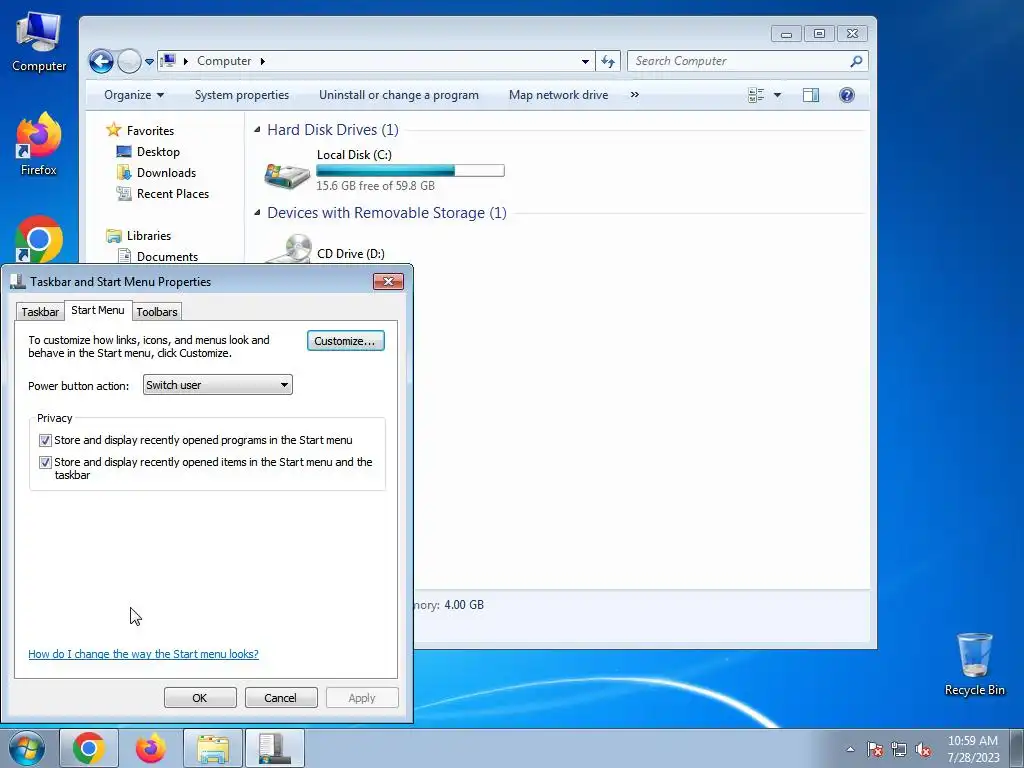Click the computer icon in address bar
1024x768 pixels.
168,61
